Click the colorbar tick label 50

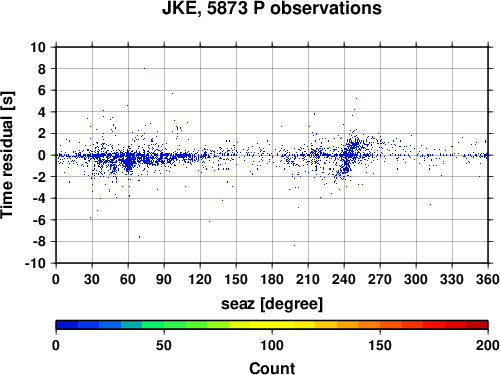pyautogui.click(x=164, y=345)
